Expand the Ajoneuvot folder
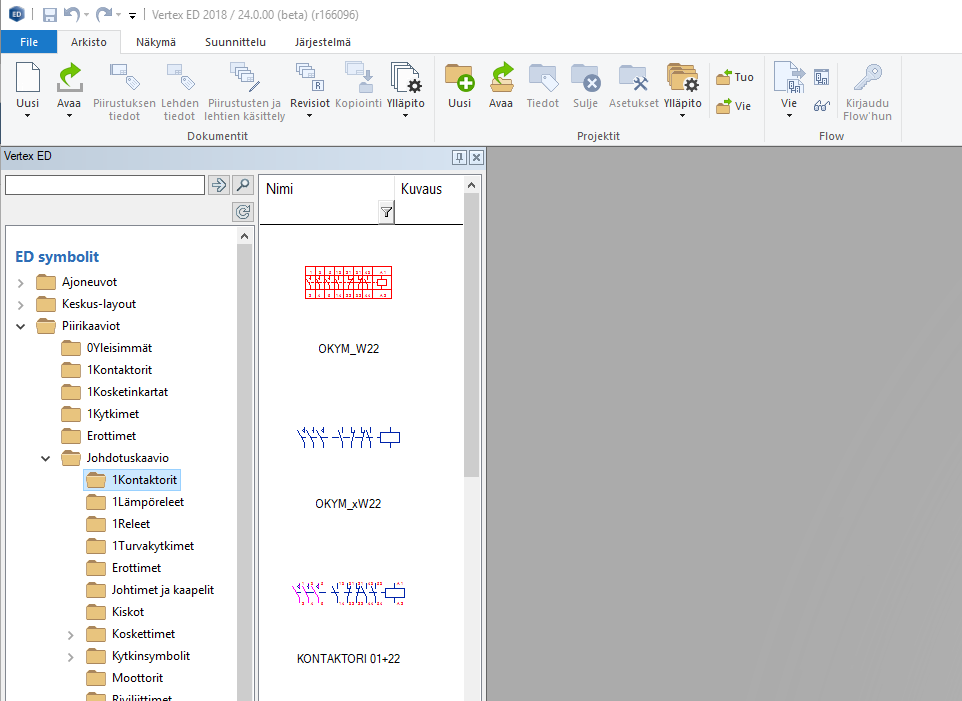The width and height of the screenshot is (962, 701). click(x=21, y=282)
